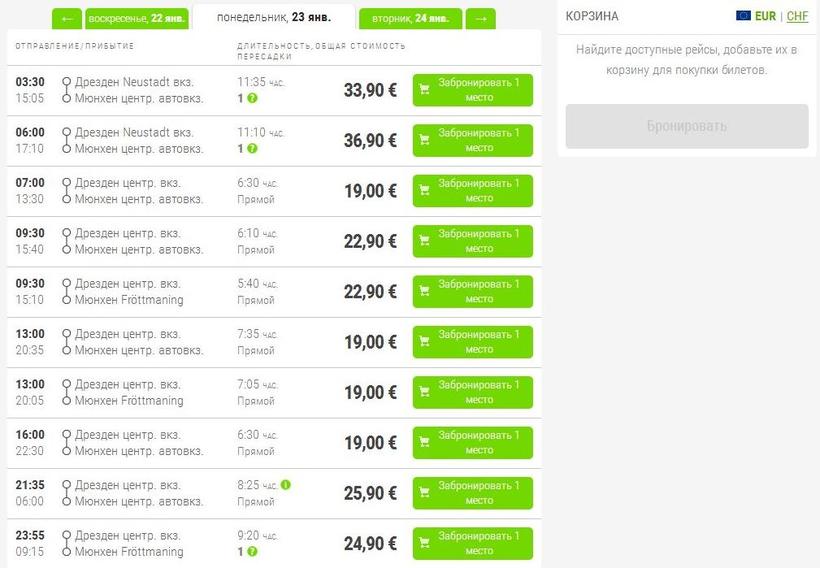Expand route details of 21:35 trip
Image resolution: width=820 pixels, height=568 pixels.
click(x=66, y=493)
